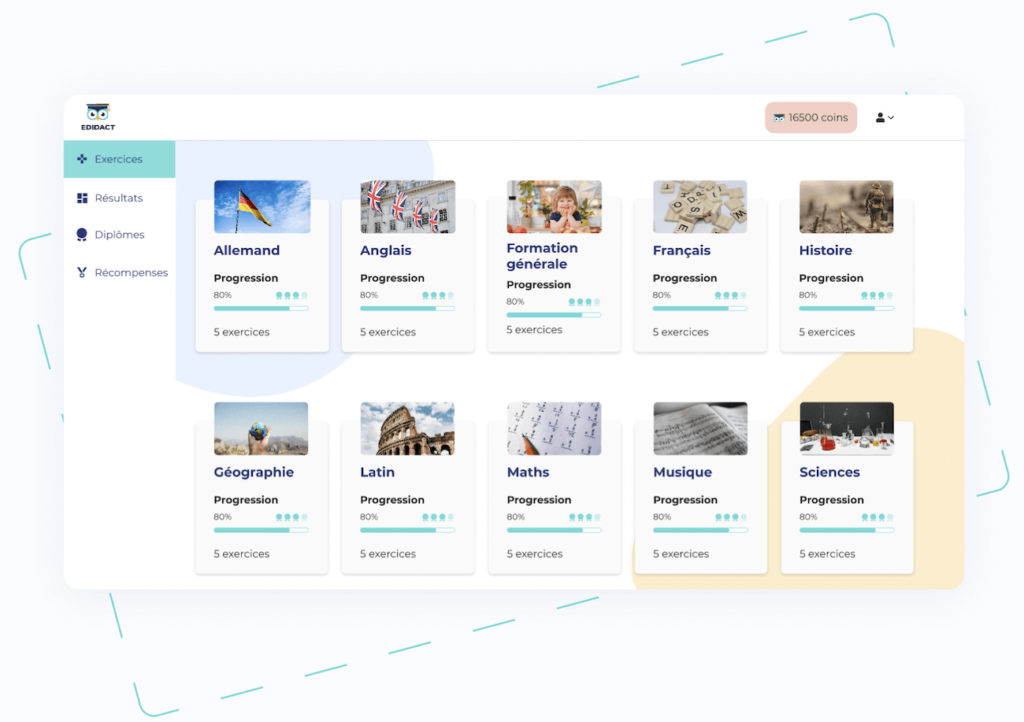This screenshot has height=722, width=1024.
Task: Open the Musique sheet music thumbnail
Action: tap(700, 428)
